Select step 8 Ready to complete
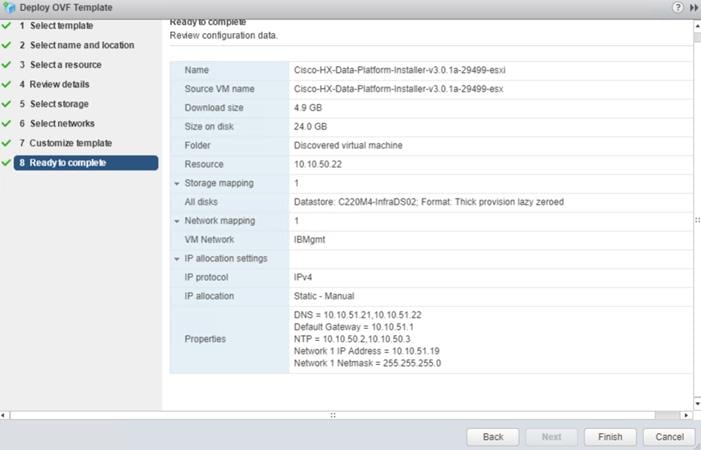 (x=86, y=163)
